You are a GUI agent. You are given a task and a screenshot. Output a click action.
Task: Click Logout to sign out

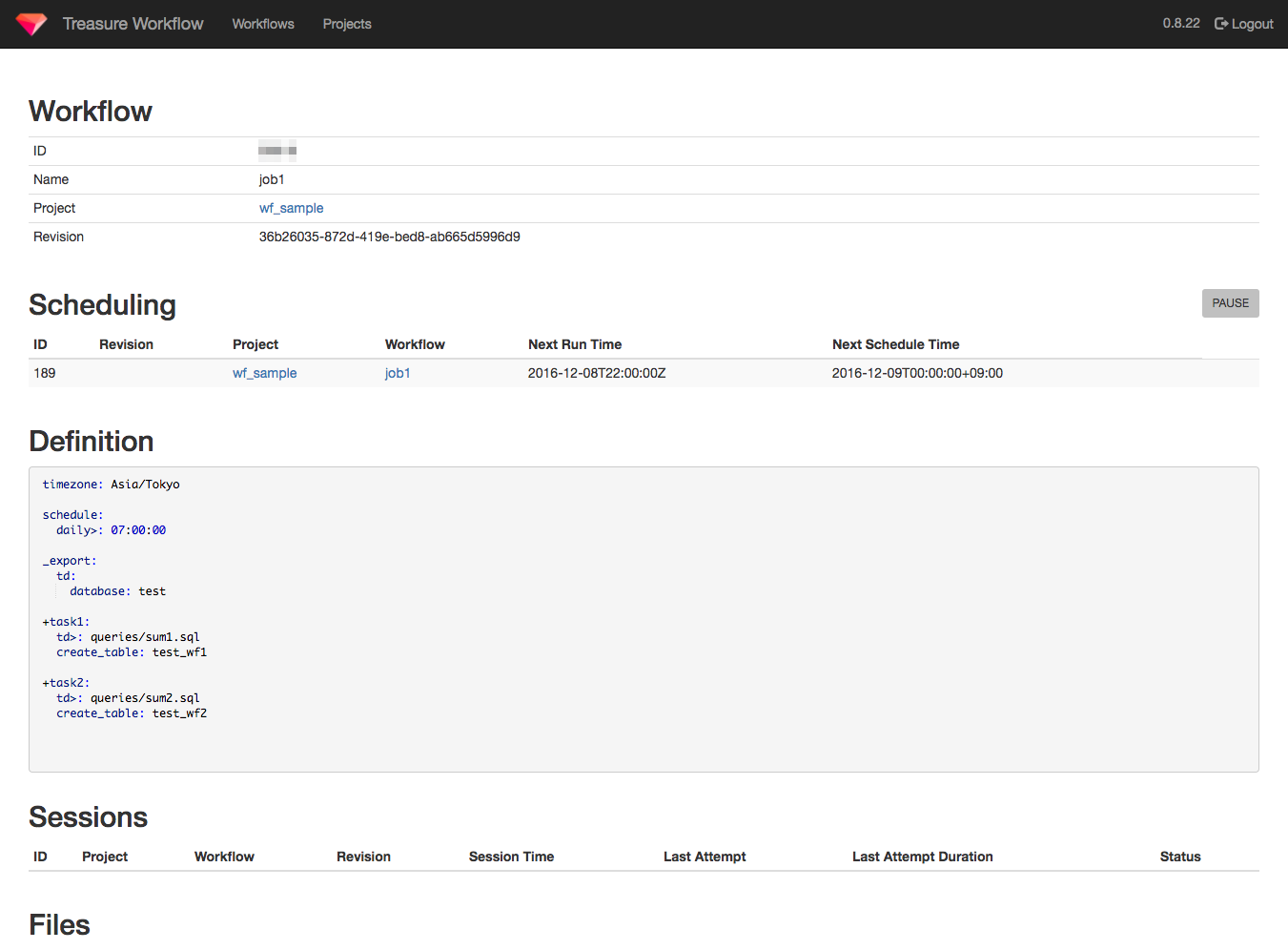(x=1250, y=23)
